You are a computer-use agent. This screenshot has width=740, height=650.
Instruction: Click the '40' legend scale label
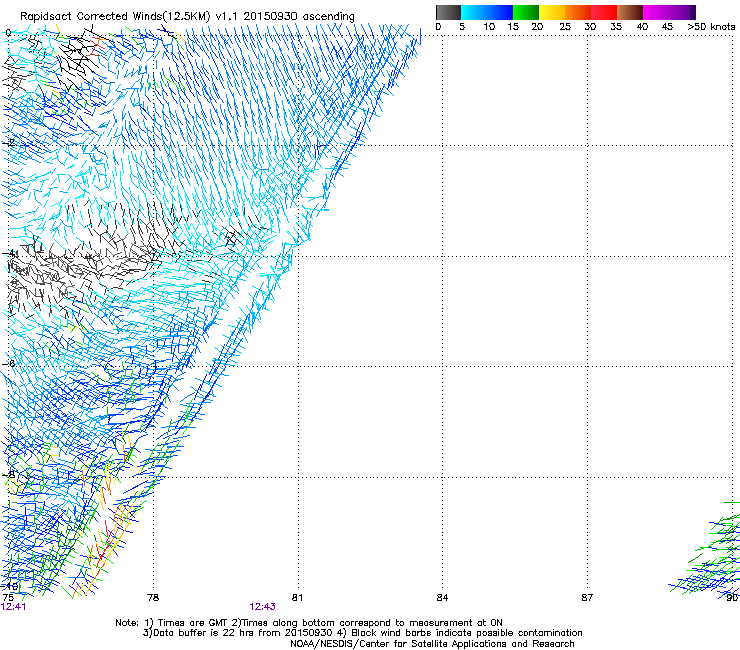tap(642, 27)
